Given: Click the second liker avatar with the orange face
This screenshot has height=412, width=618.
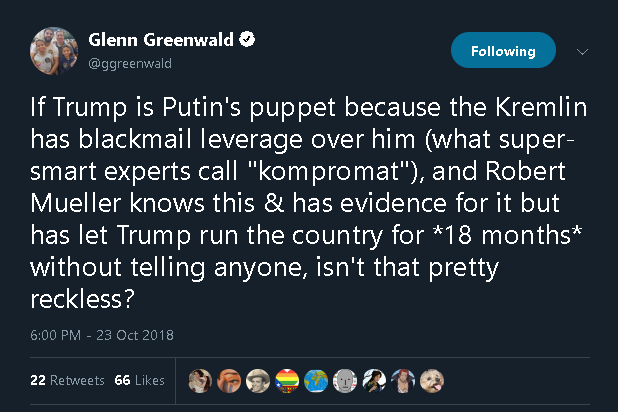Looking at the screenshot, I should 230,380.
